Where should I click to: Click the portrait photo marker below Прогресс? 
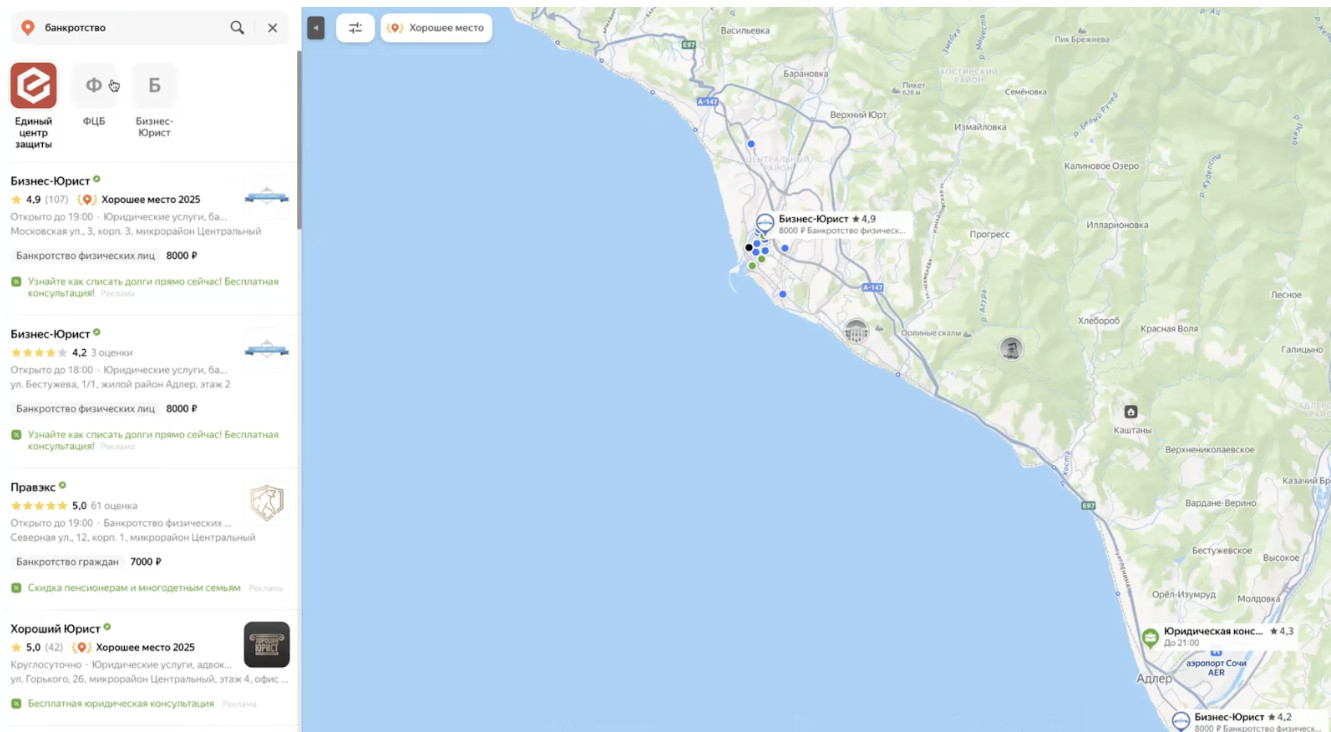coord(1012,348)
